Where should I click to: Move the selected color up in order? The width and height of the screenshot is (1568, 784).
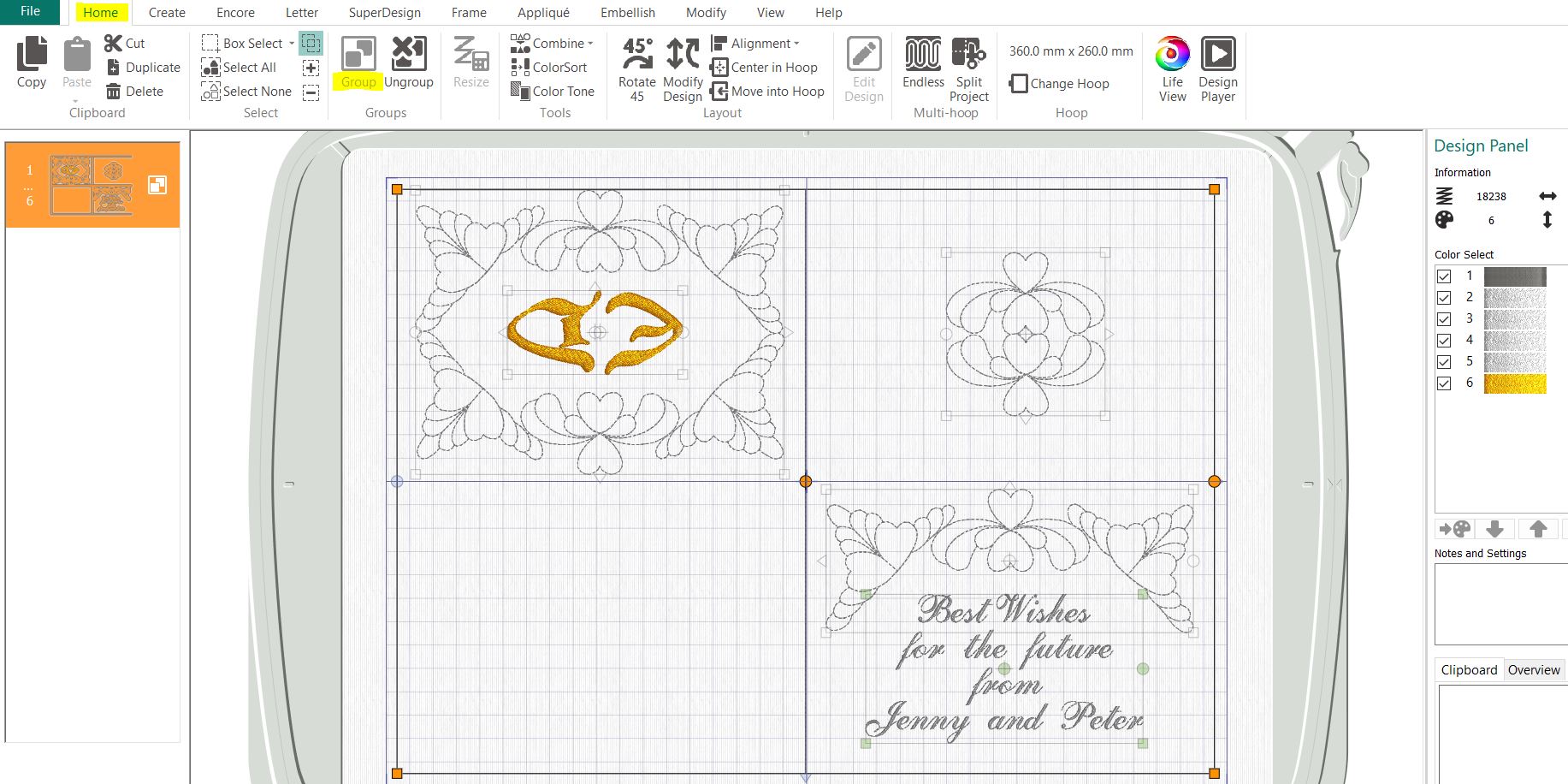click(x=1538, y=529)
